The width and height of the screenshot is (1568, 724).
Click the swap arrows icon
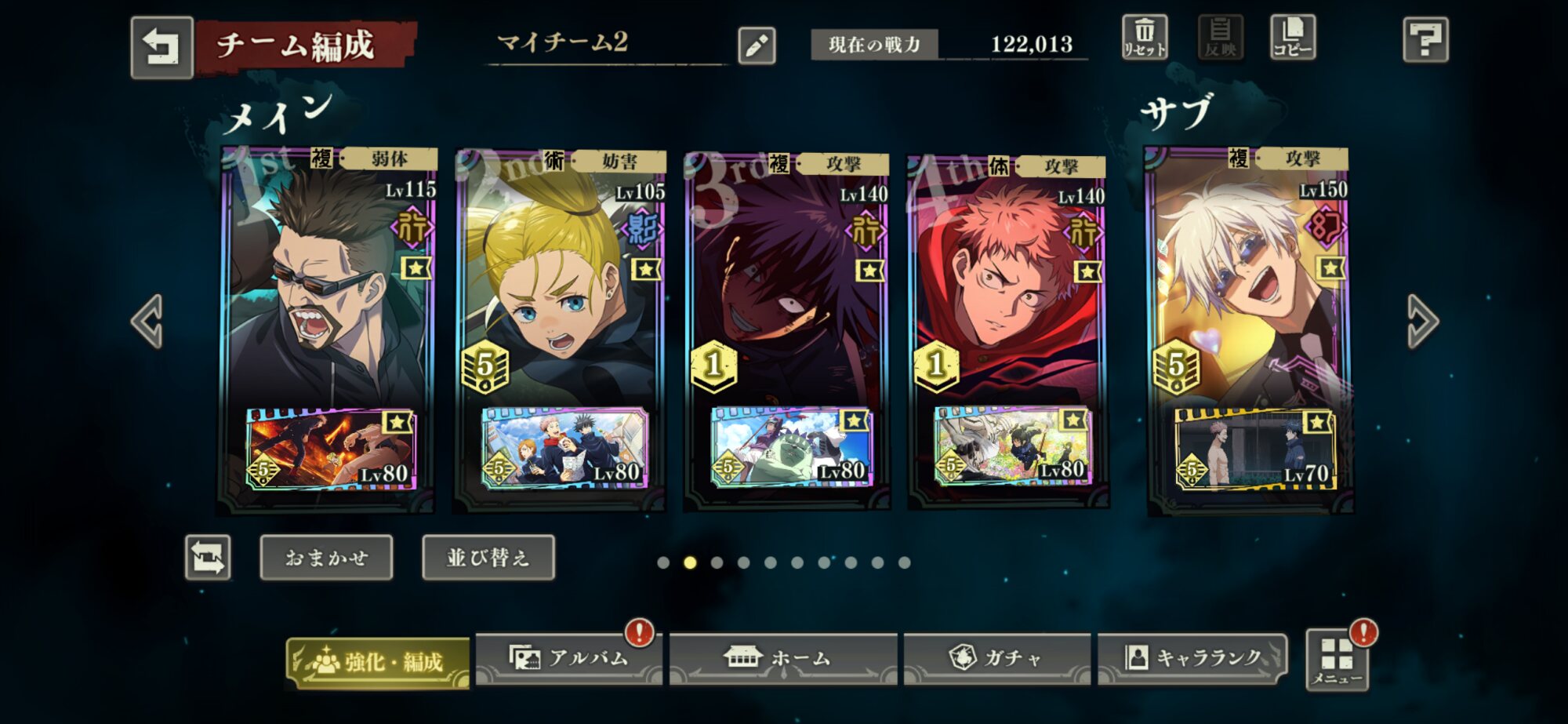tap(208, 558)
